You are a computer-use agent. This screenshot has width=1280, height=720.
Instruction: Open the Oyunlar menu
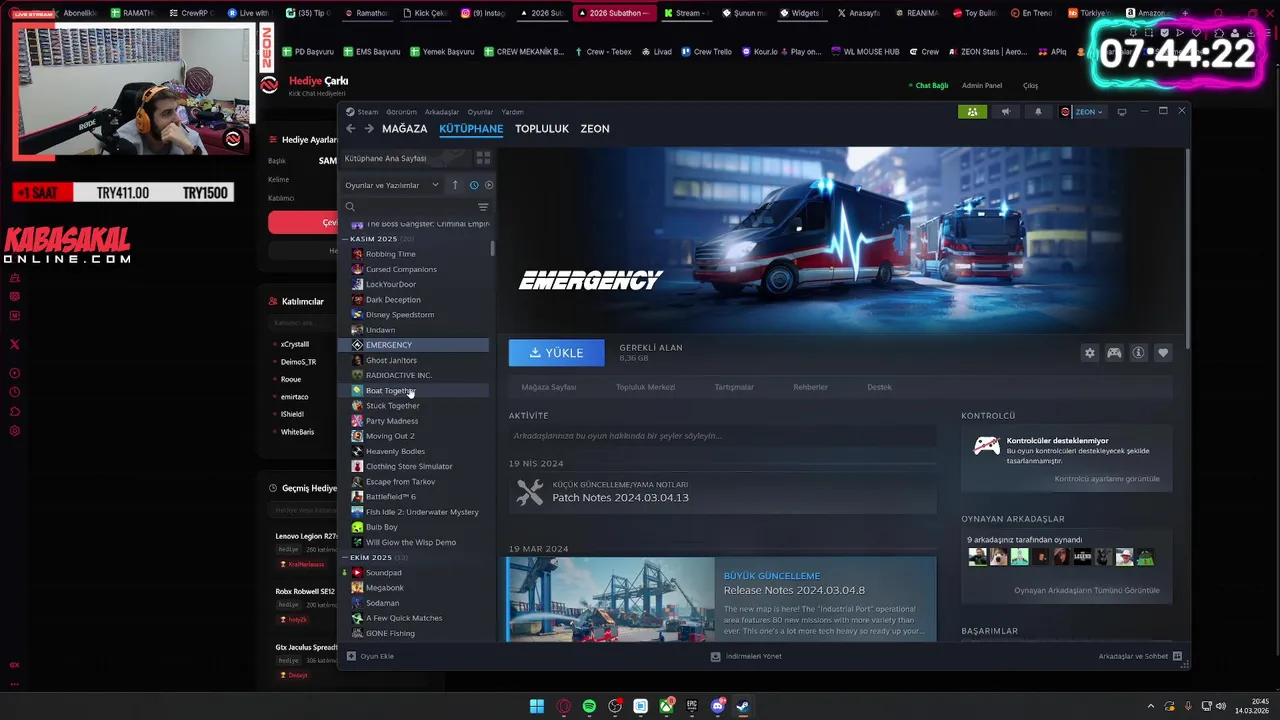(480, 112)
